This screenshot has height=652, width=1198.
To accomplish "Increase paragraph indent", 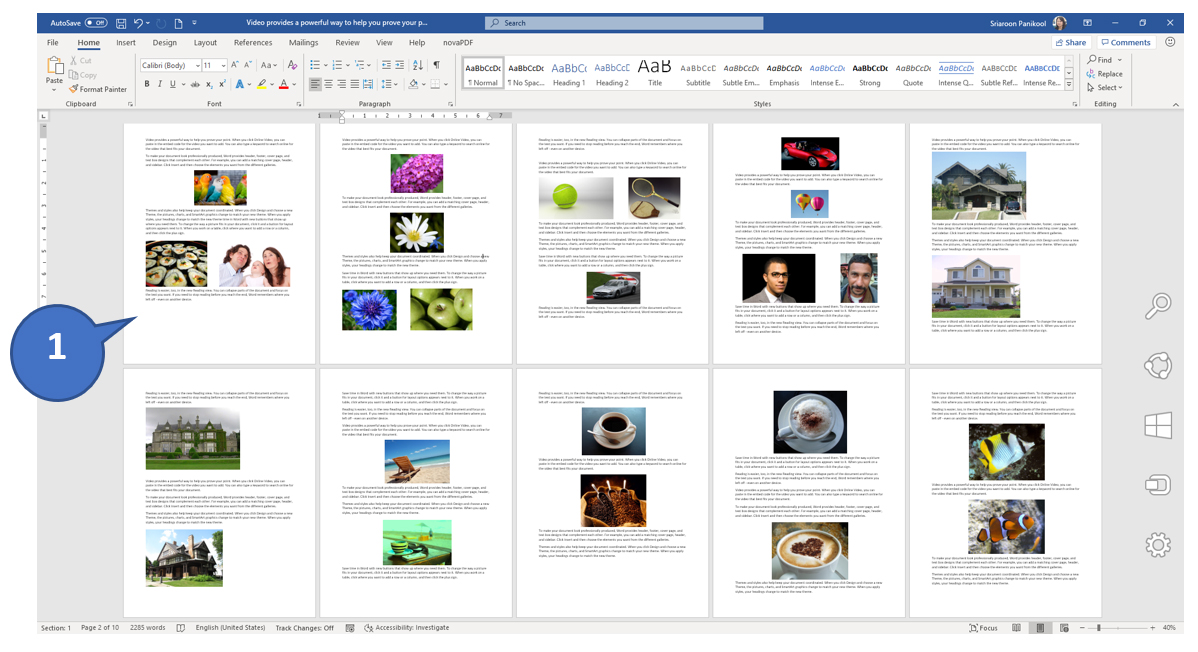I will 400,65.
